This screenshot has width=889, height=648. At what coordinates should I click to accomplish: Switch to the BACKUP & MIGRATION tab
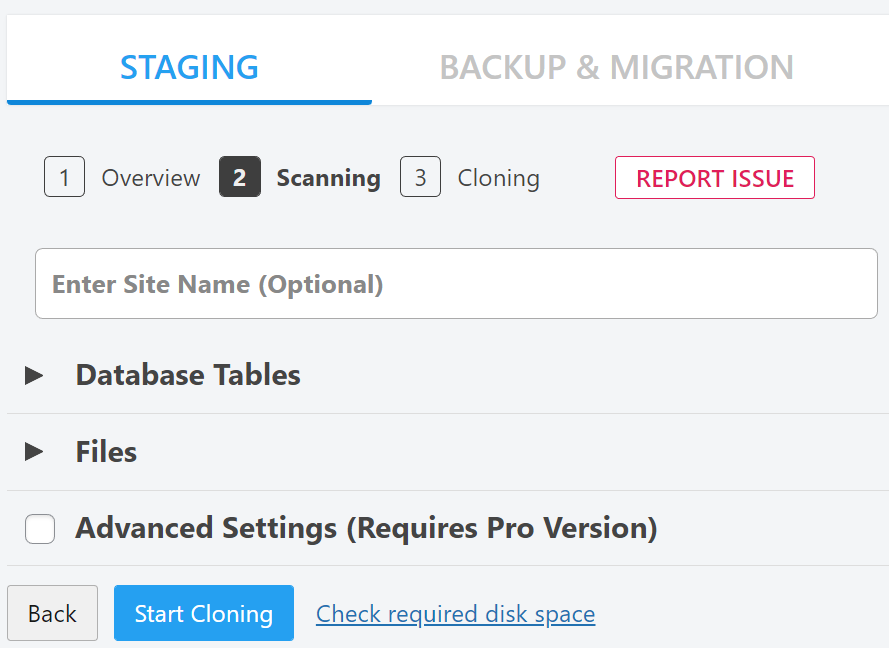click(615, 67)
